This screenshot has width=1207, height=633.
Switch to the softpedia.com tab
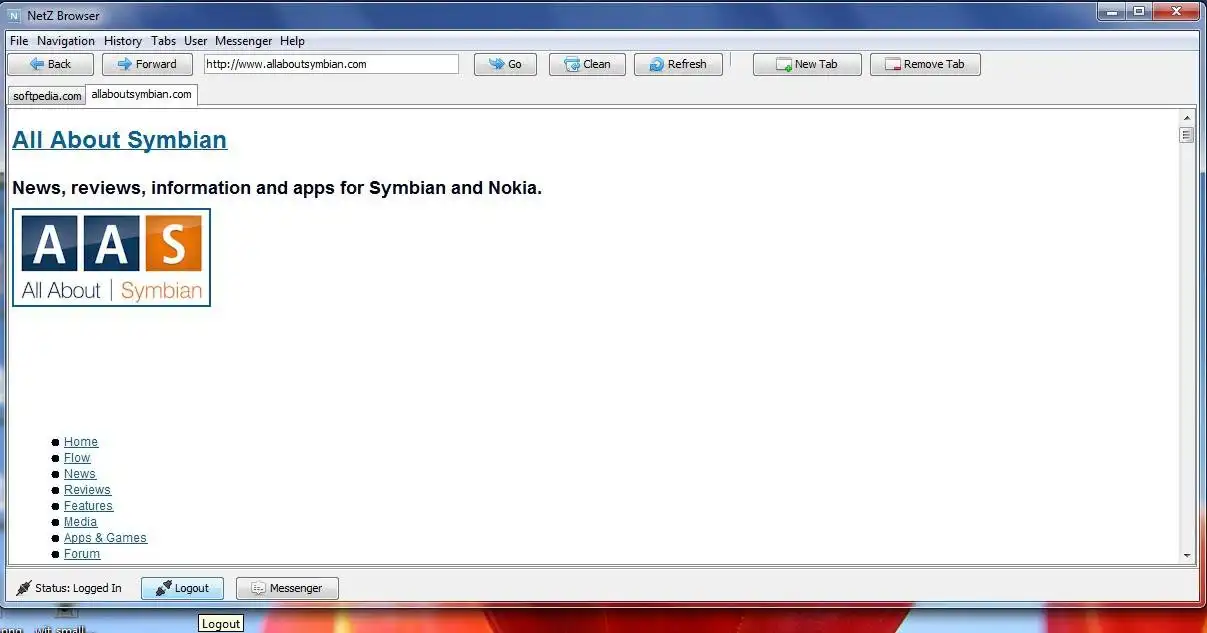coord(47,96)
